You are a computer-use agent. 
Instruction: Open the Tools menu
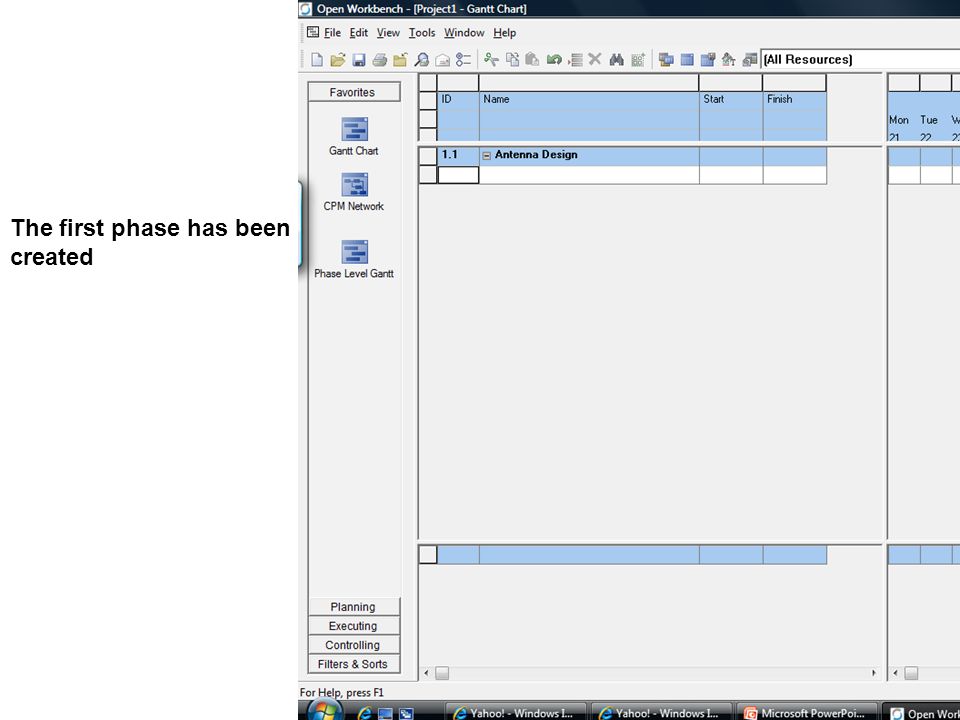pos(422,32)
